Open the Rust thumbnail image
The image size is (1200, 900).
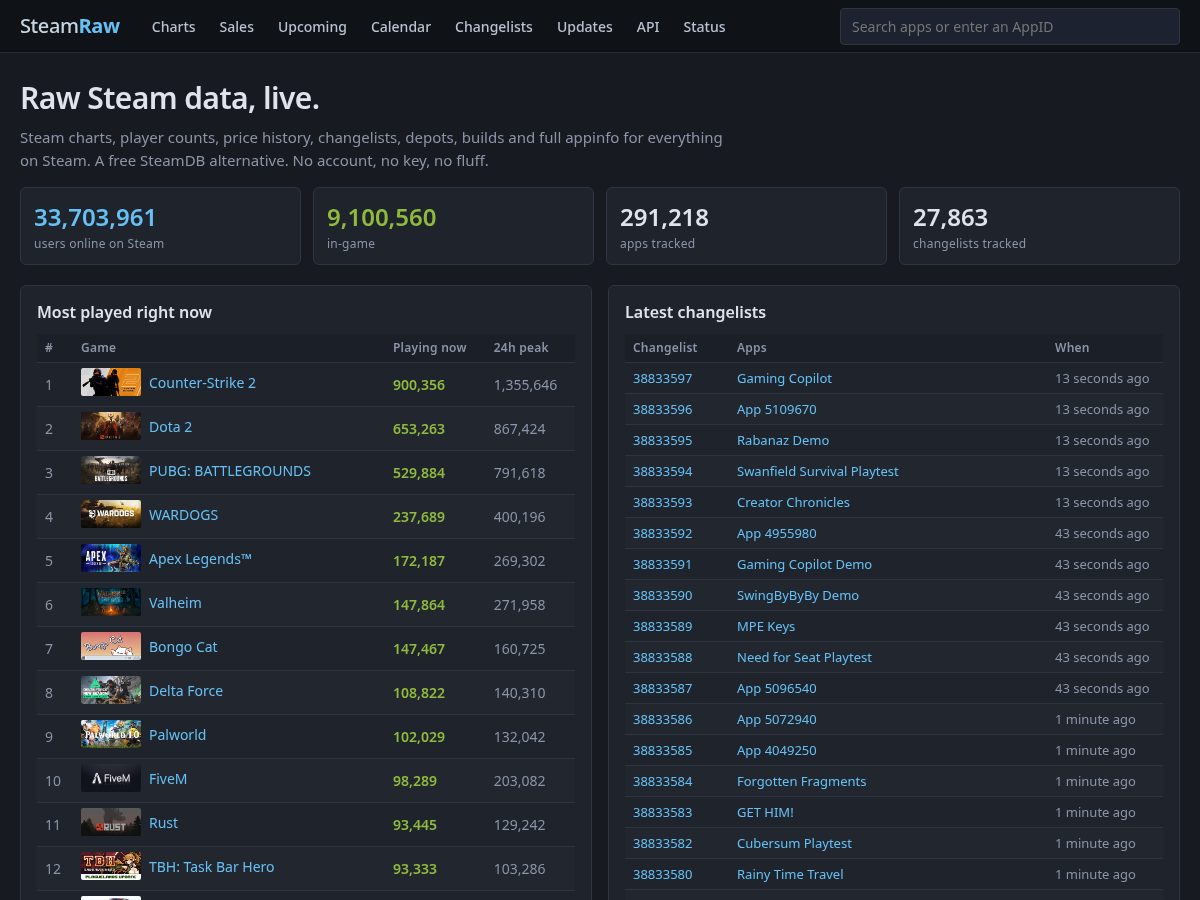[111, 823]
